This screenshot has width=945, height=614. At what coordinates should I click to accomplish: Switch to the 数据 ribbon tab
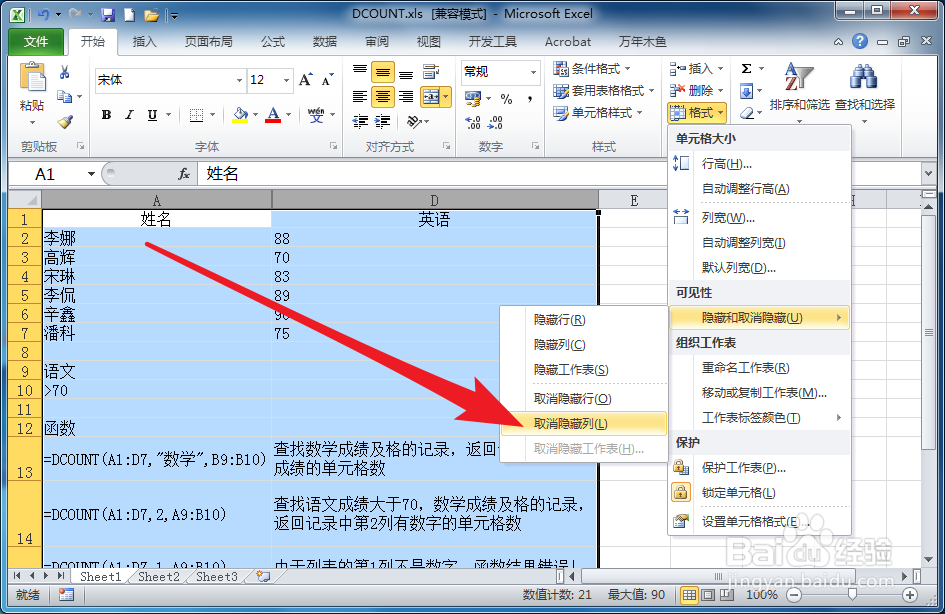(325, 42)
